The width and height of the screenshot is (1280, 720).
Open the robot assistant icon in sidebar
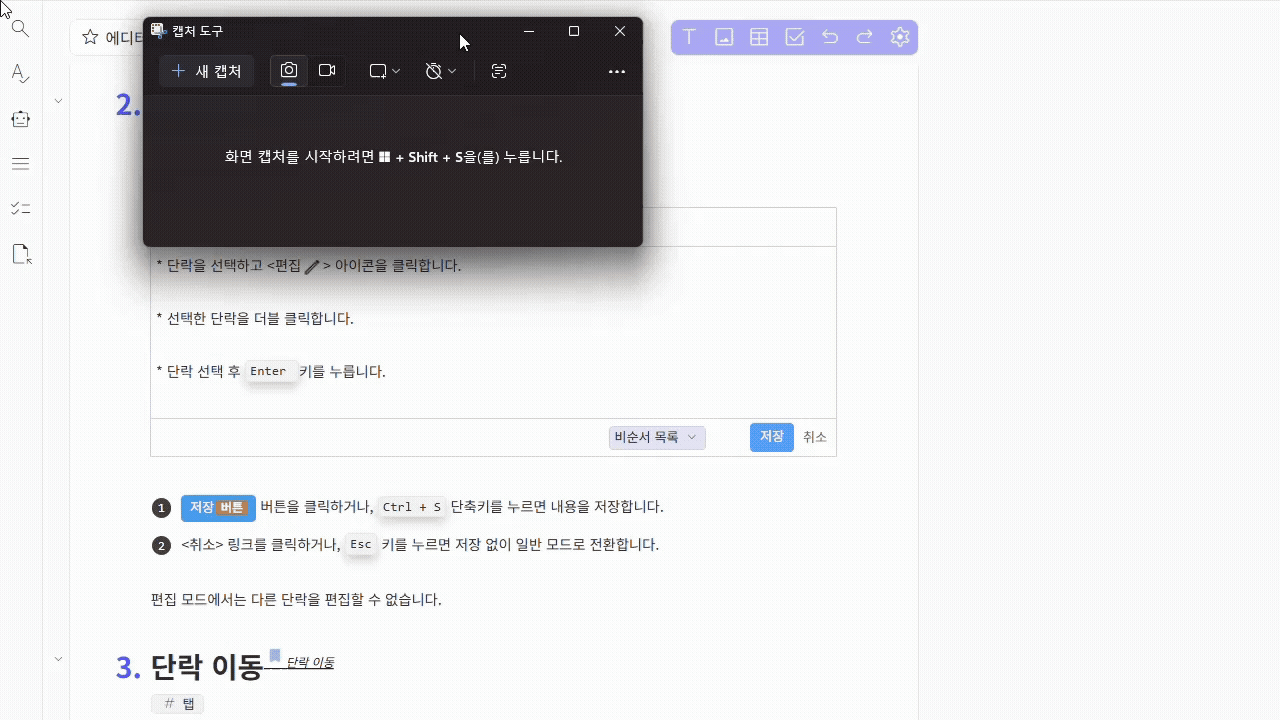click(20, 119)
